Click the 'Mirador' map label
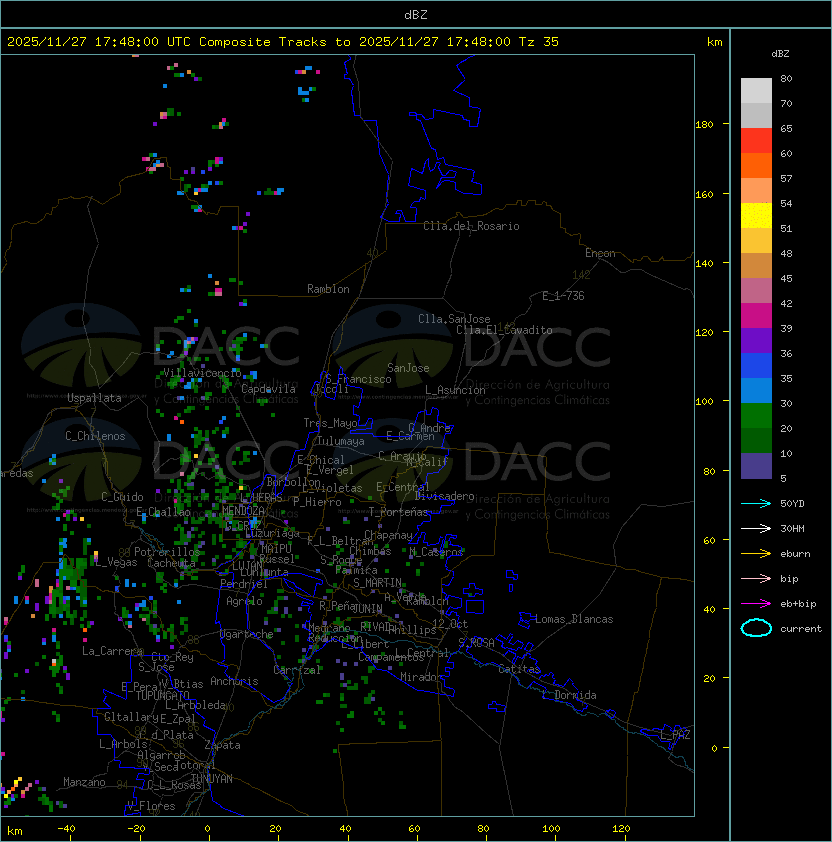The height and width of the screenshot is (842, 832). pyautogui.click(x=422, y=677)
